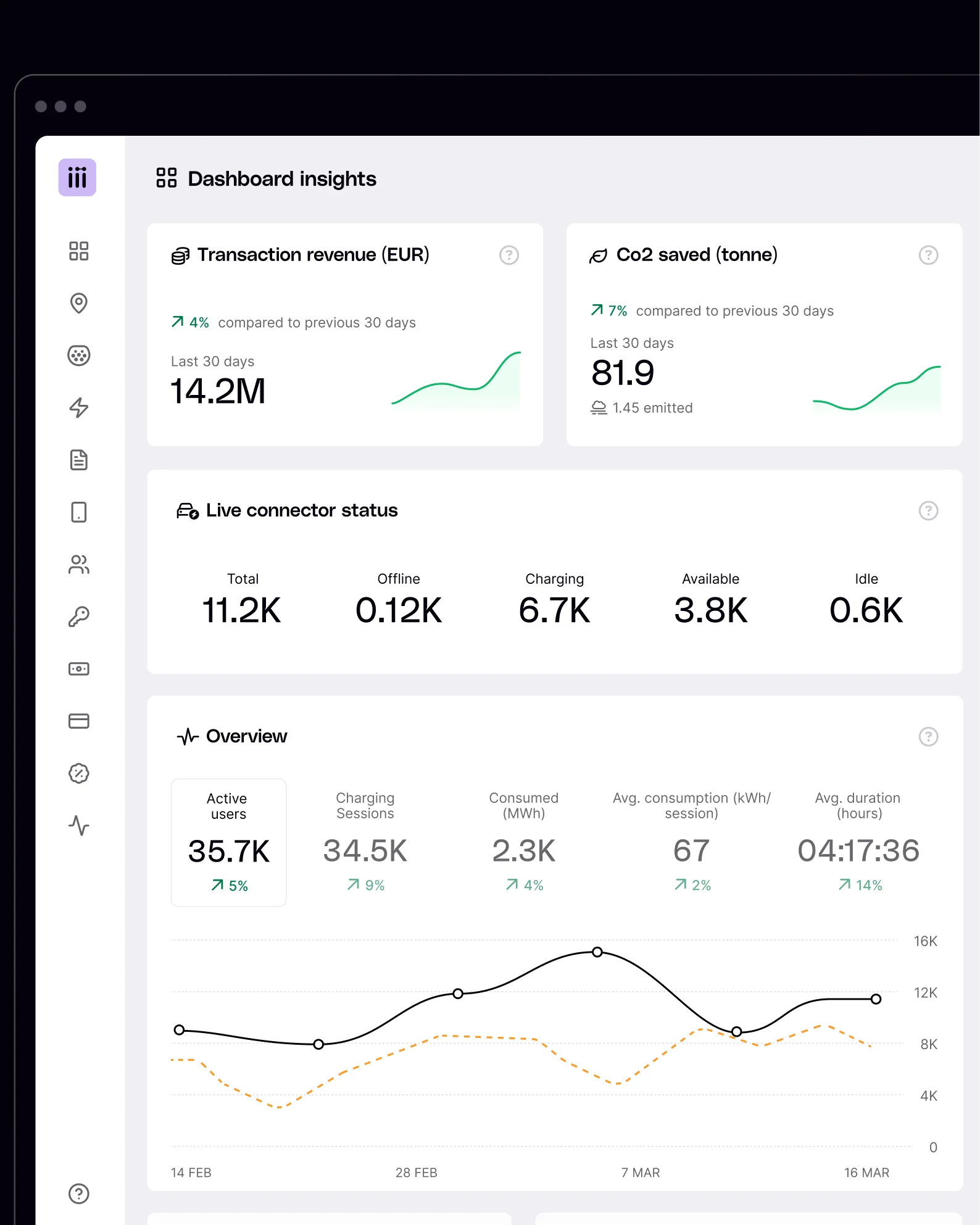
Task: Click the cloud icon beside 1.45 emitted
Action: click(599, 408)
